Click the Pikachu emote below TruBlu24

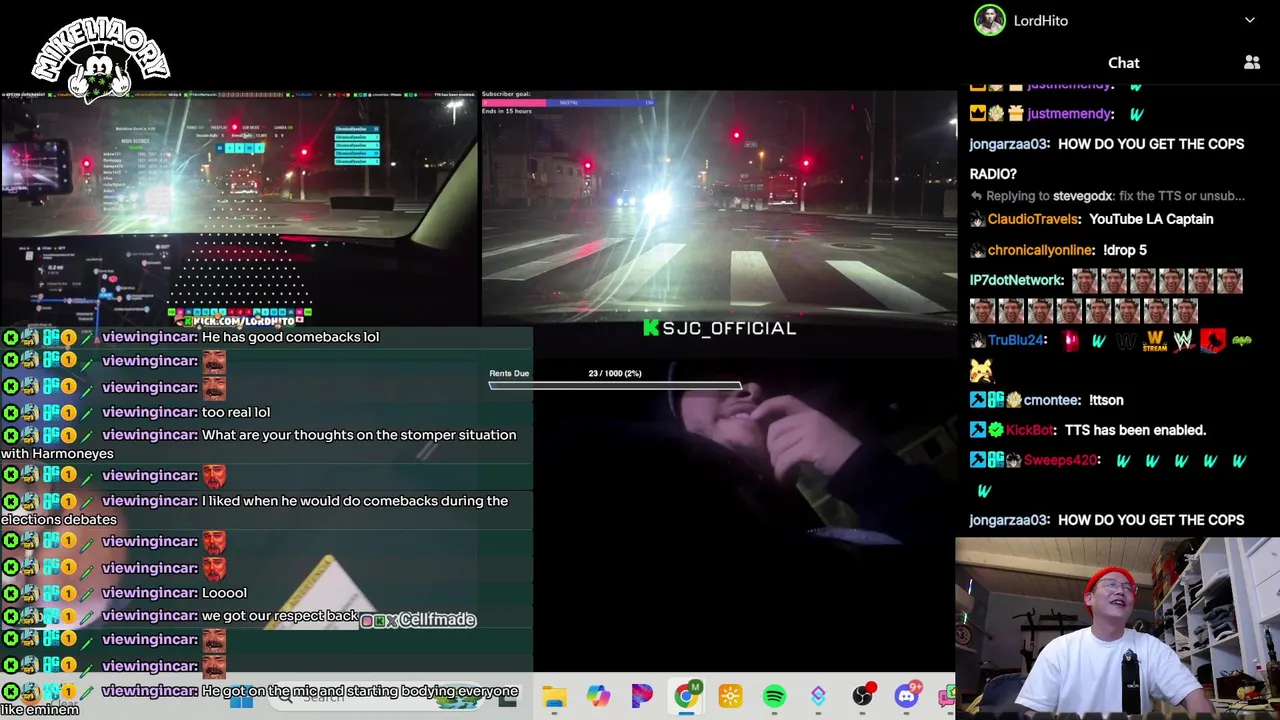pos(981,371)
